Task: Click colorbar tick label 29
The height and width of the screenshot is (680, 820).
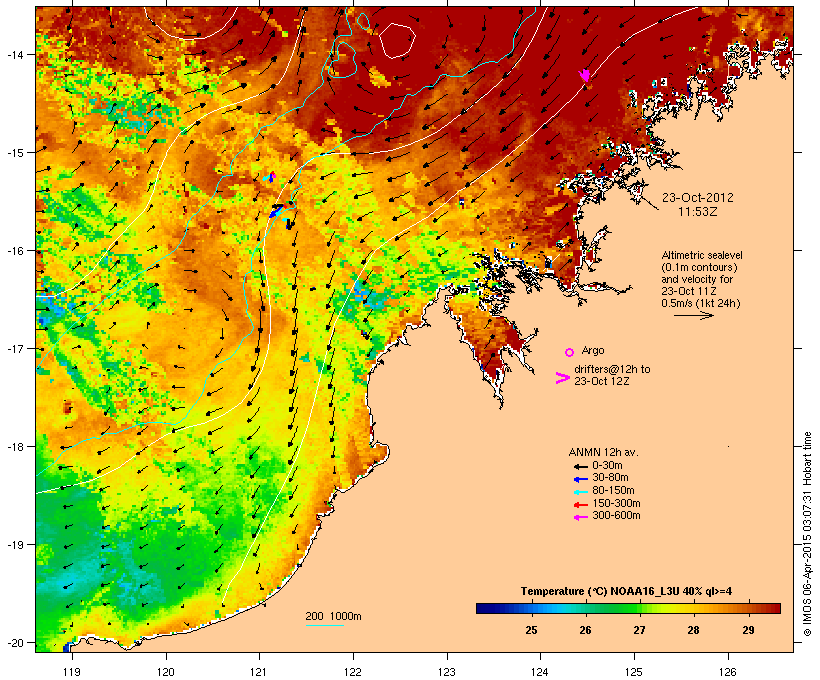Action: 748,630
